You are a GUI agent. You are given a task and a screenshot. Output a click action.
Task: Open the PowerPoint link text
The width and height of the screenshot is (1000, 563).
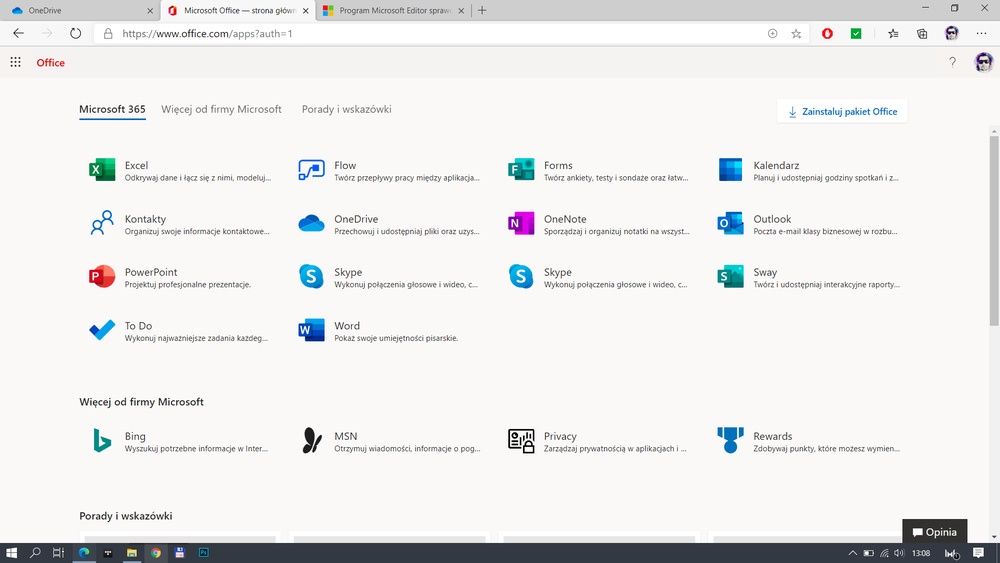tap(151, 272)
